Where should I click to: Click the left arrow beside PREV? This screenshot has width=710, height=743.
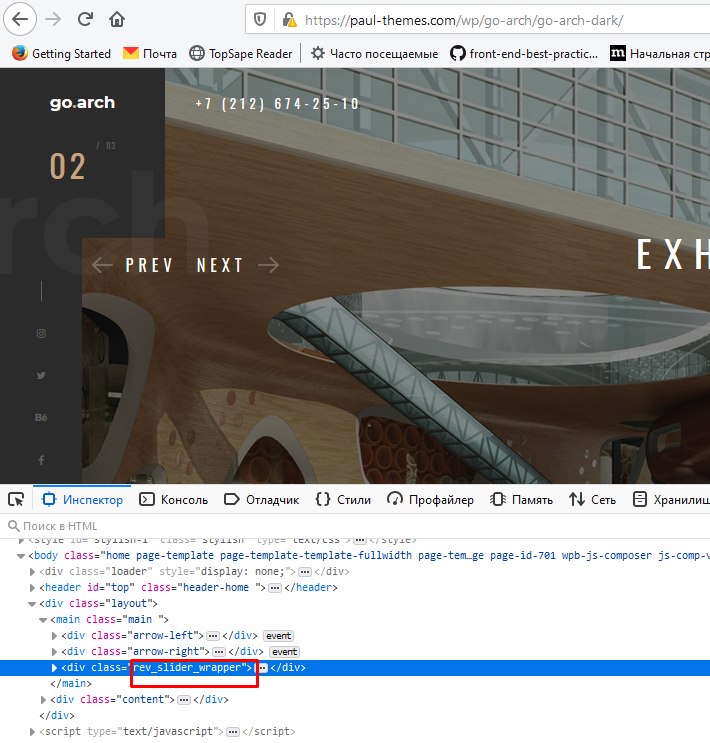point(102,265)
